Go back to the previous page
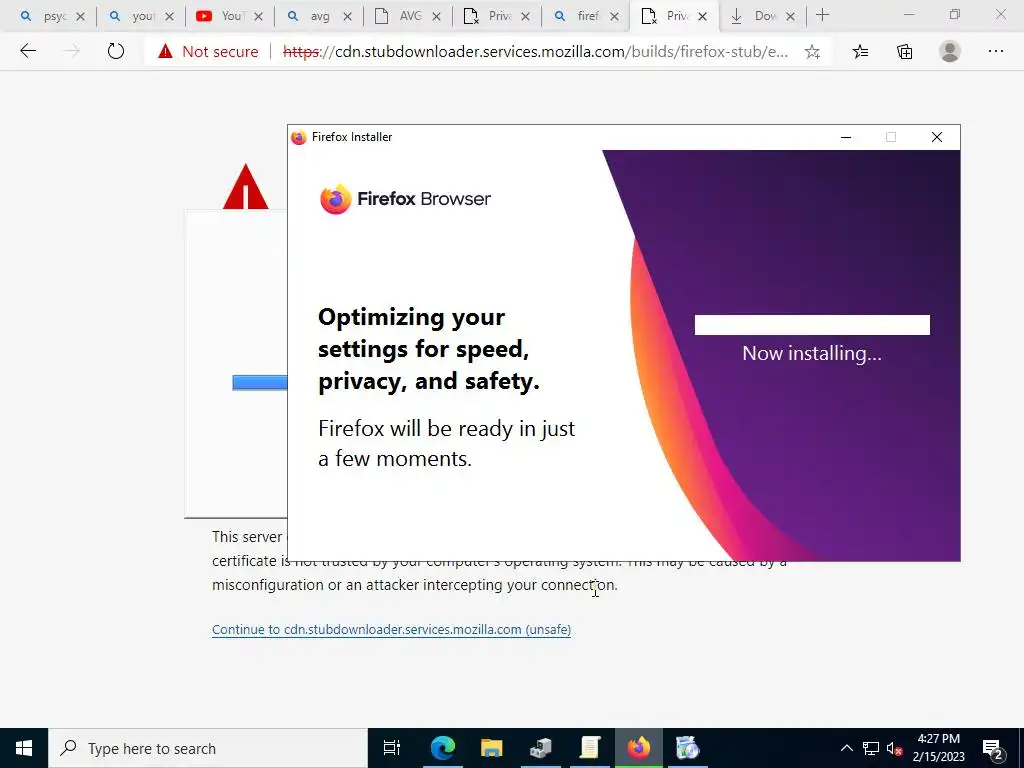 click(27, 51)
